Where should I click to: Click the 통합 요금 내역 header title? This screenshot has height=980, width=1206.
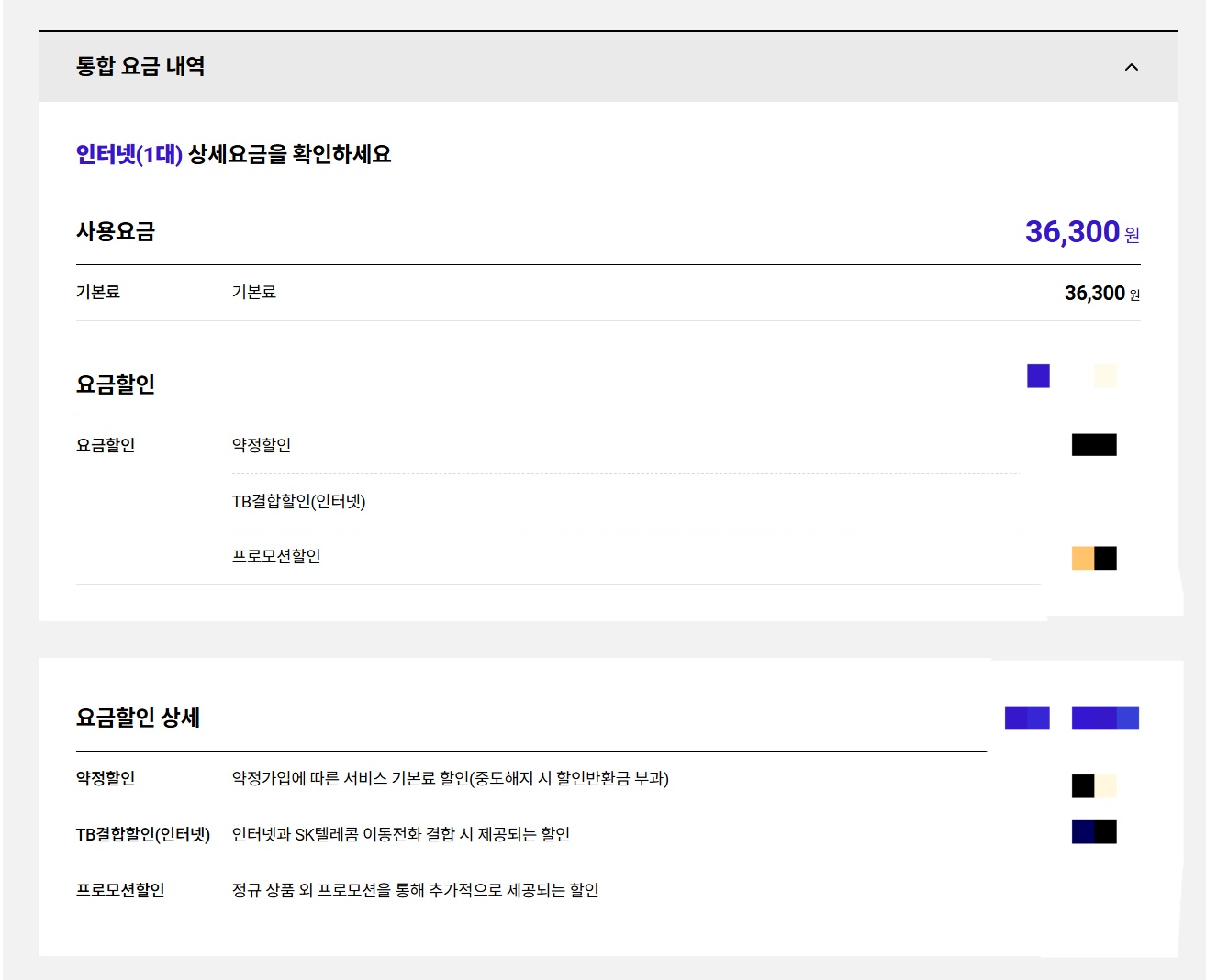click(x=140, y=66)
